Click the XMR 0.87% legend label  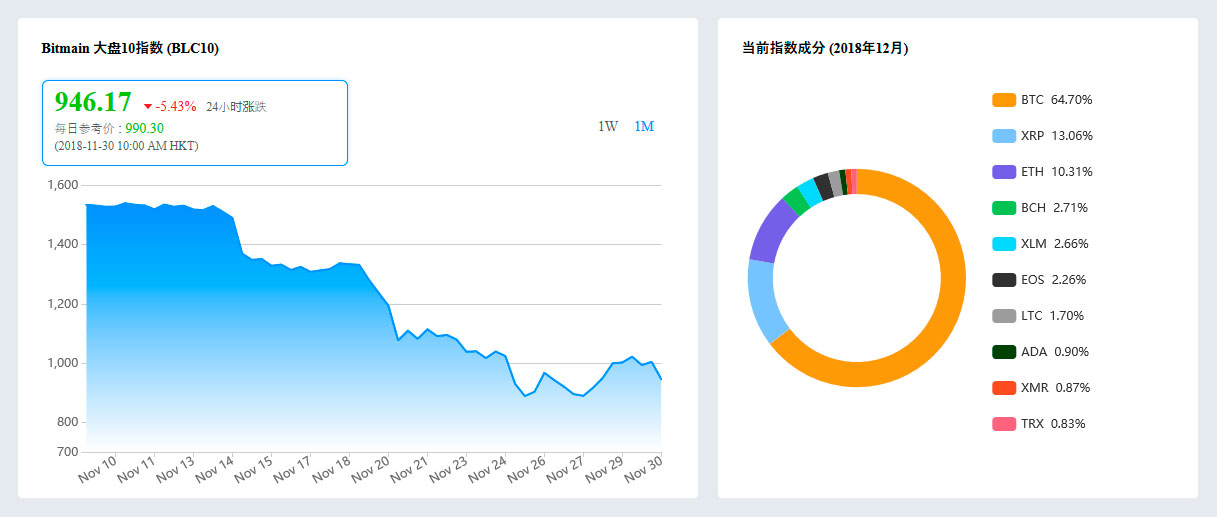tap(1055, 388)
